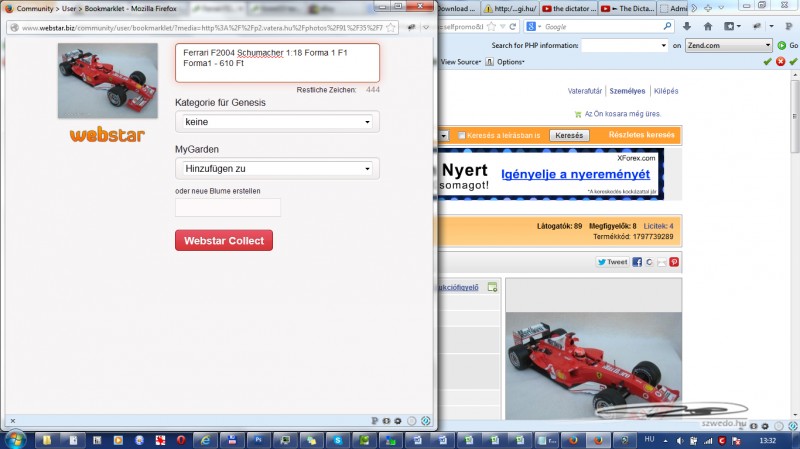Screen dimensions: 800x449
Task: Click Pinterest icon in popup add-on bar
Action: (x=374, y=421)
